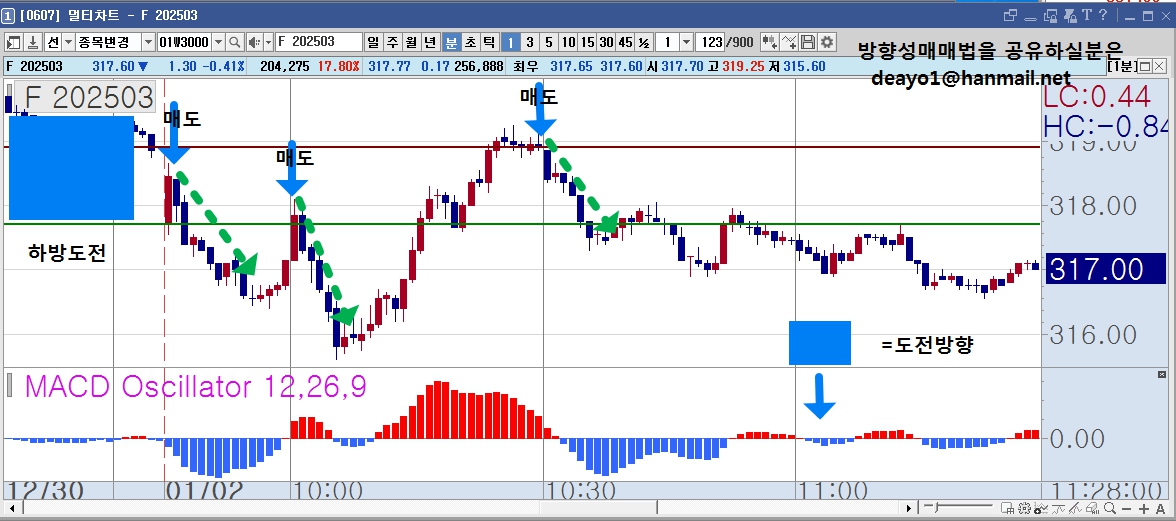Toggle the left panel layout icon
Viewport: 1176px width, 521px height.
click(x=14, y=42)
